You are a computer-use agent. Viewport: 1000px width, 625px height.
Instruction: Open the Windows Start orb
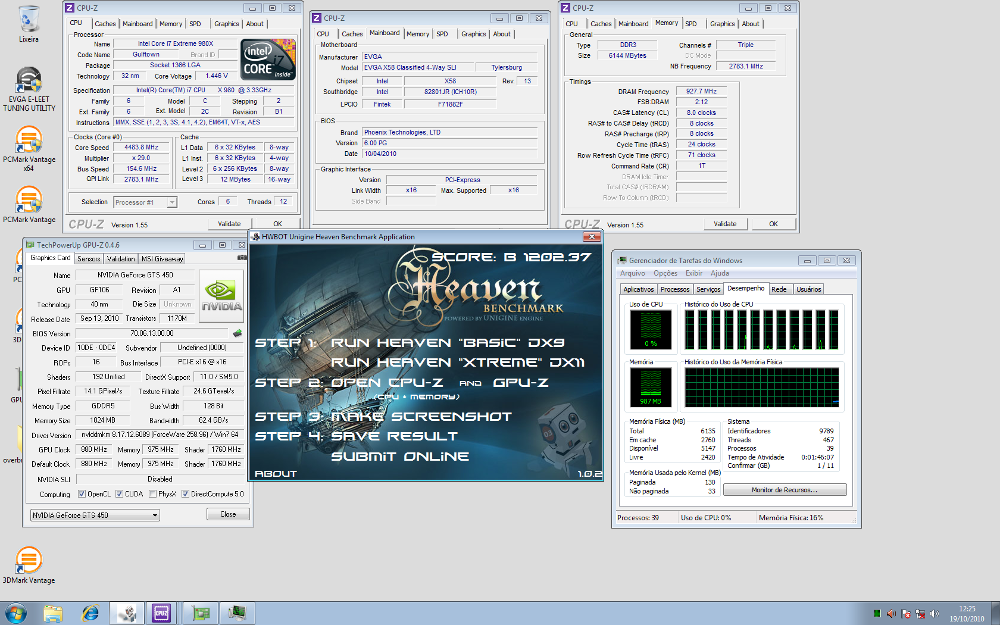click(15, 614)
